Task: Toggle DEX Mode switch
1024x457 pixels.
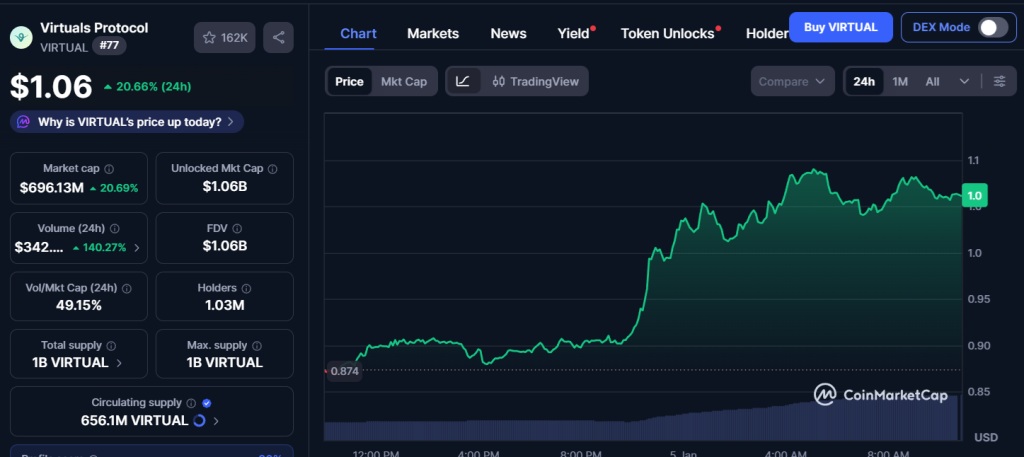Action: click(992, 27)
